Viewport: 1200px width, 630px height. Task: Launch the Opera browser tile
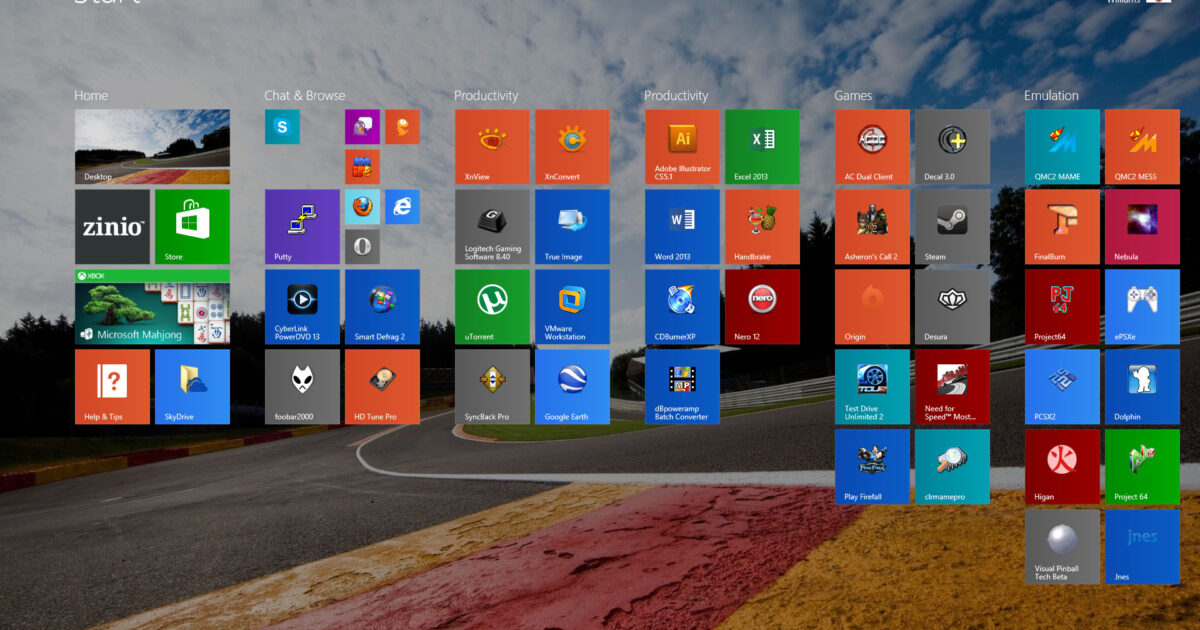point(362,247)
